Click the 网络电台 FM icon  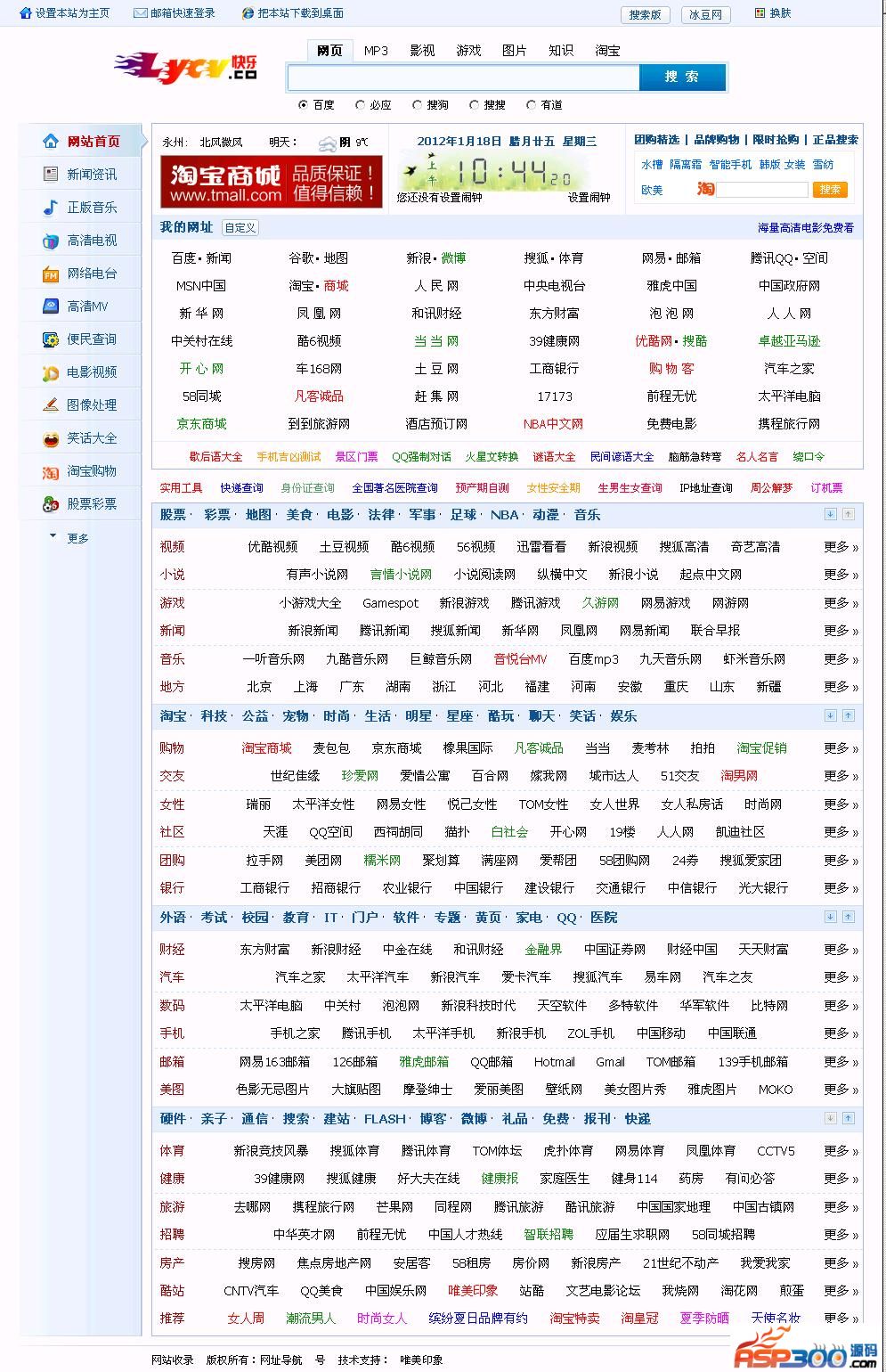tap(51, 274)
